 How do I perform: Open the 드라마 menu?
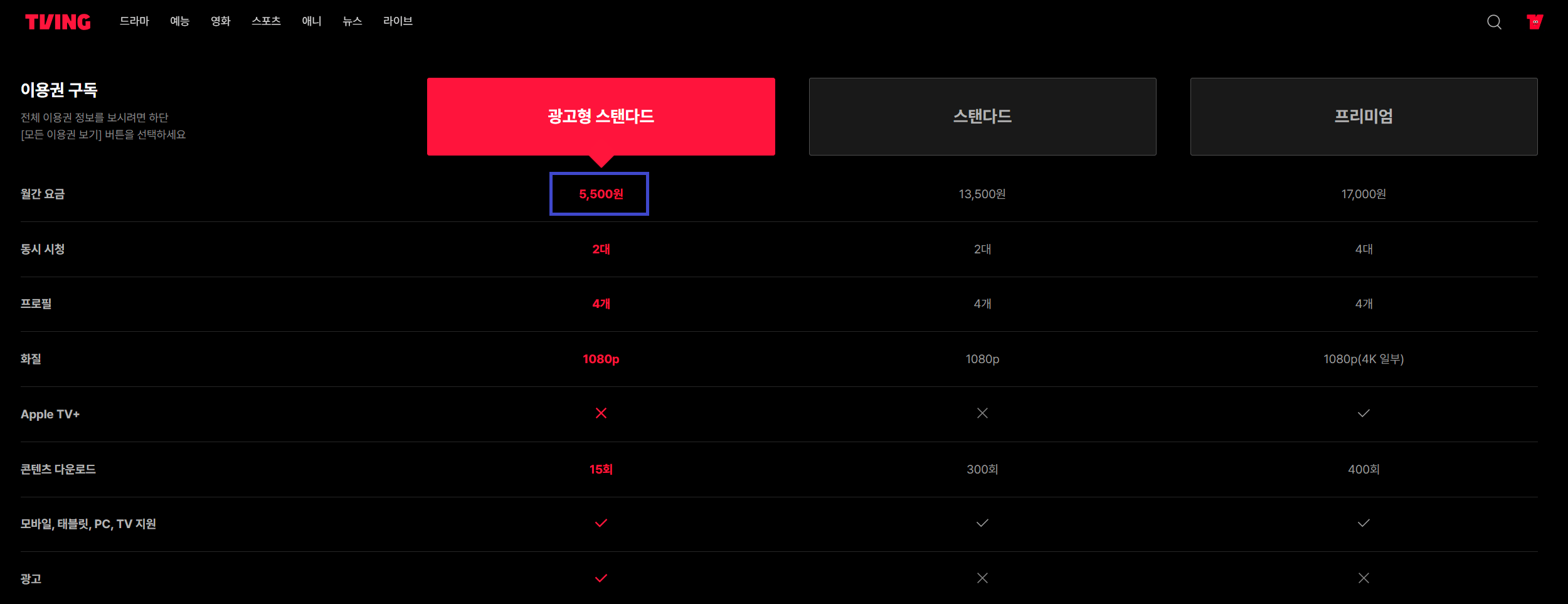click(x=134, y=21)
